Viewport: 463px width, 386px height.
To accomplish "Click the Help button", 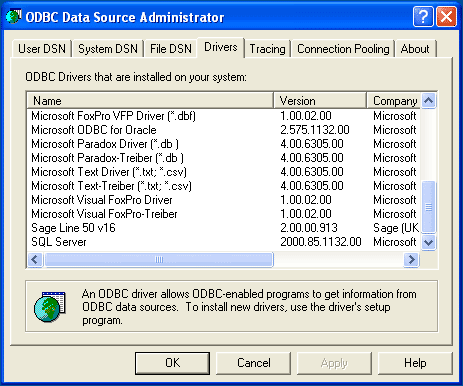I will point(415,363).
